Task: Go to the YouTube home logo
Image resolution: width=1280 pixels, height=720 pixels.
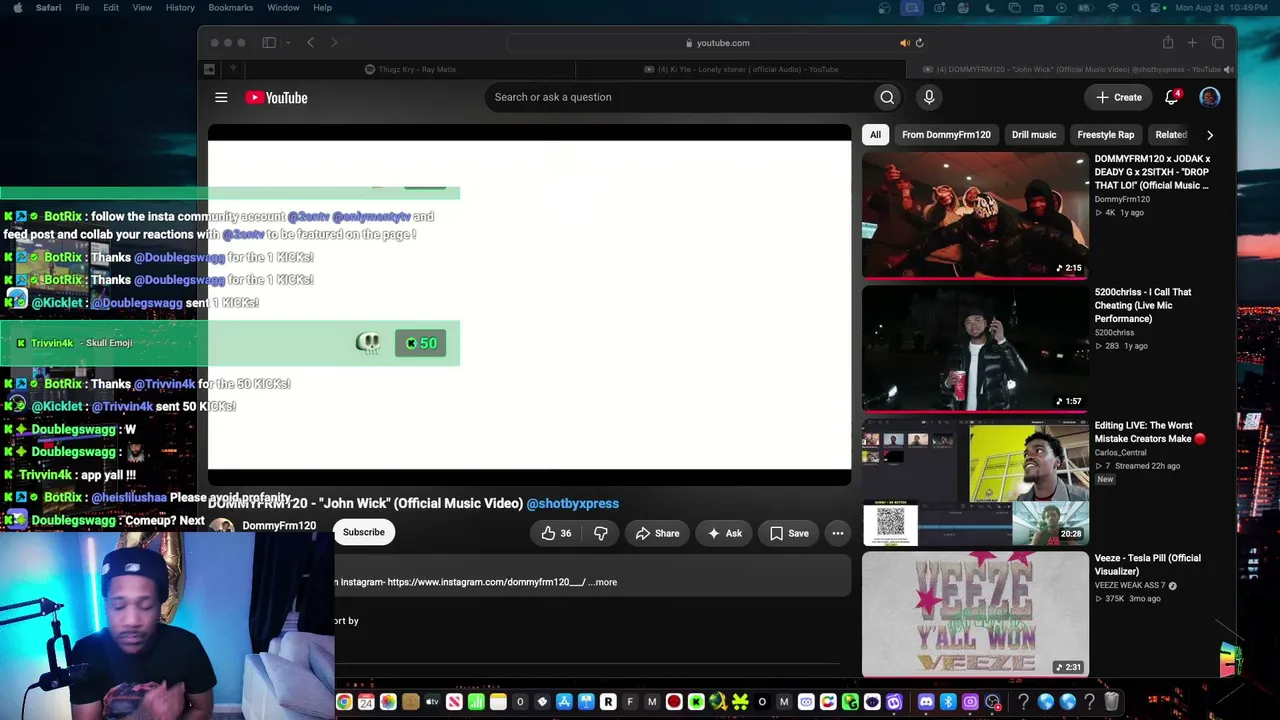Action: (x=276, y=97)
